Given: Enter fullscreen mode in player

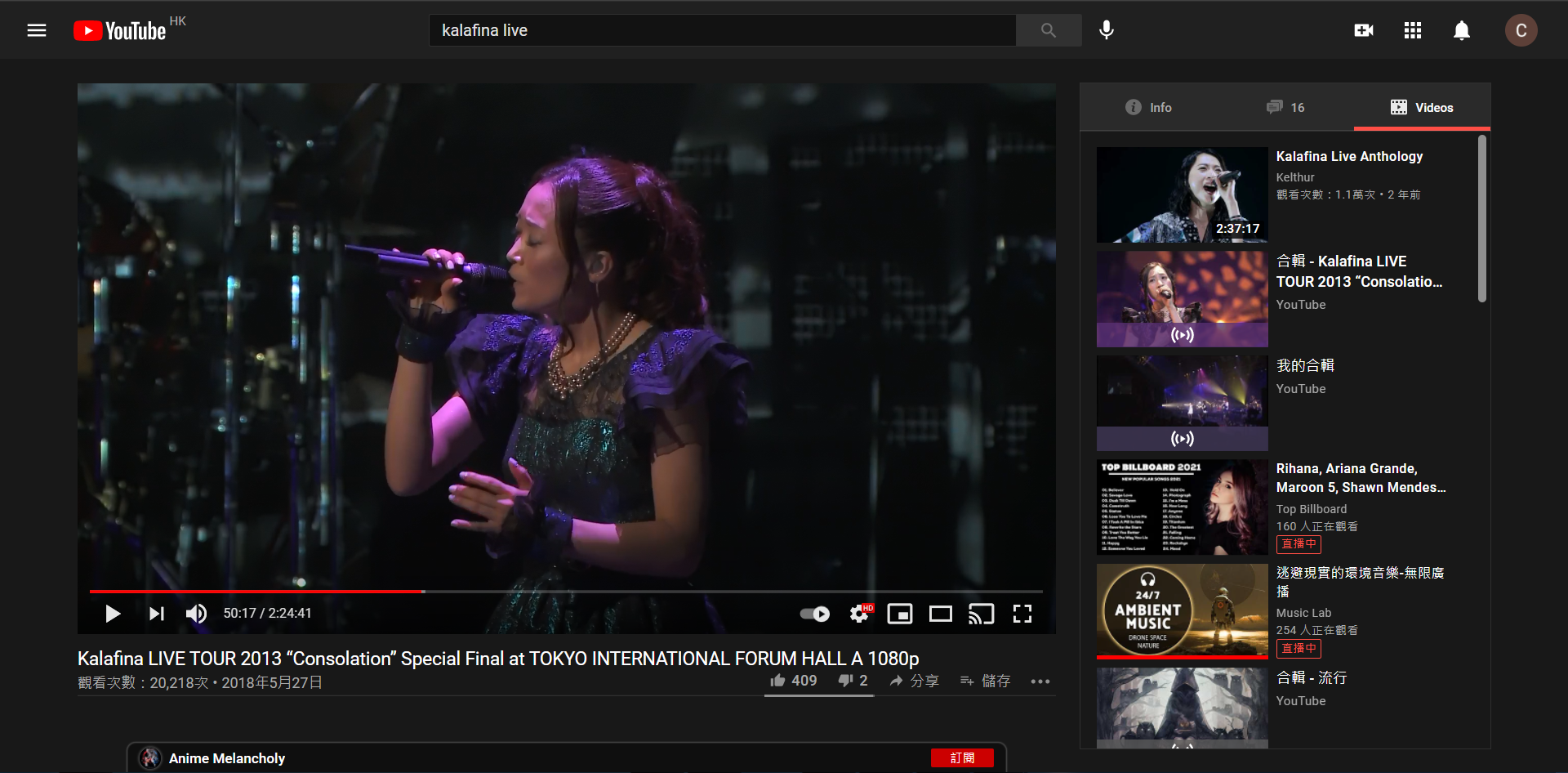Looking at the screenshot, I should coord(1022,614).
